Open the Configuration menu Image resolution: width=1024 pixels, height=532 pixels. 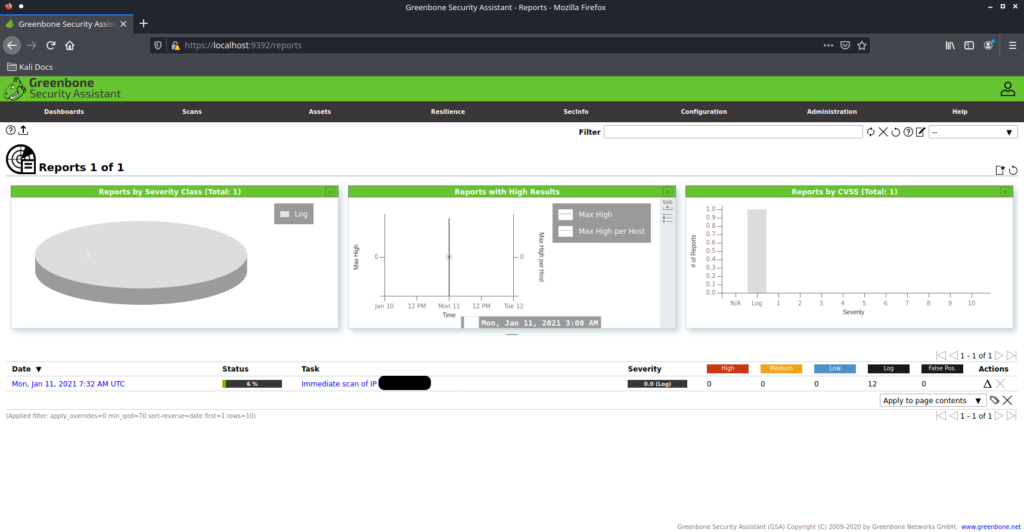[704, 112]
